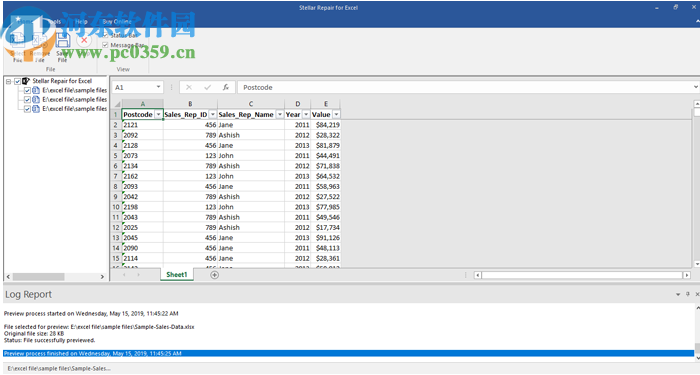Screen dimensions: 700x375
Task: Click the select-all corner triangle
Action: click(x=117, y=104)
